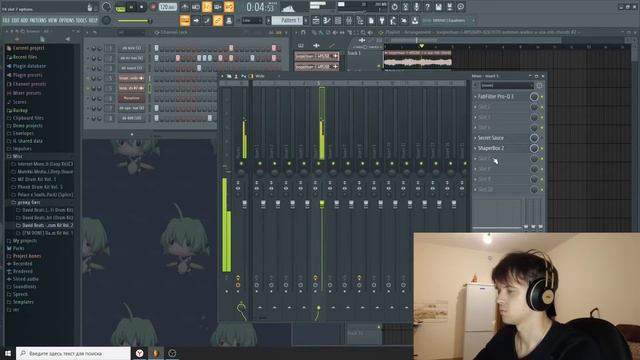Toggle the orange countdown before recording icon
This screenshot has width=640, height=360.
tap(207, 7)
